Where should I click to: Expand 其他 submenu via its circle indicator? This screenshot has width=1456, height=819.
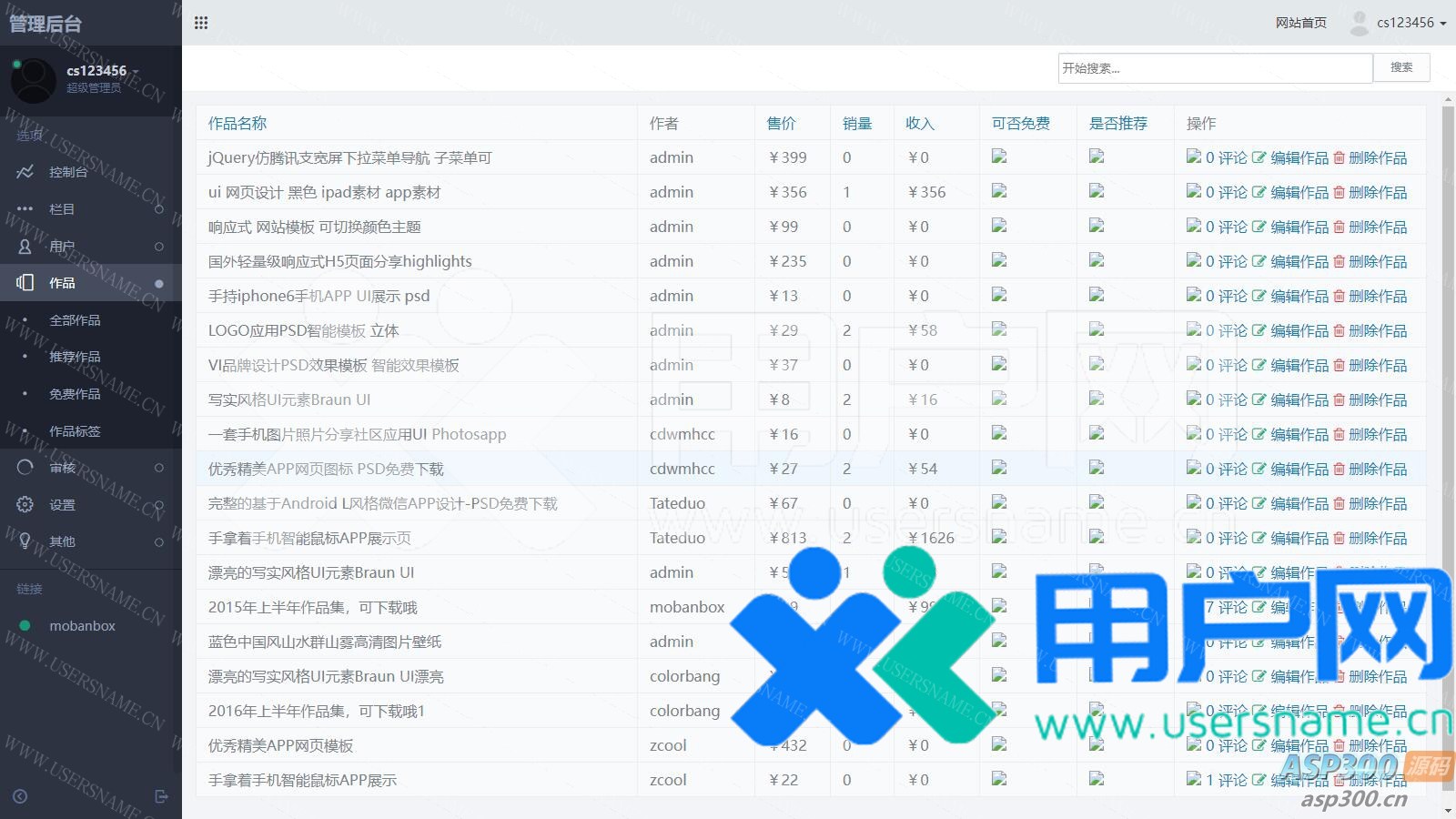point(159,541)
